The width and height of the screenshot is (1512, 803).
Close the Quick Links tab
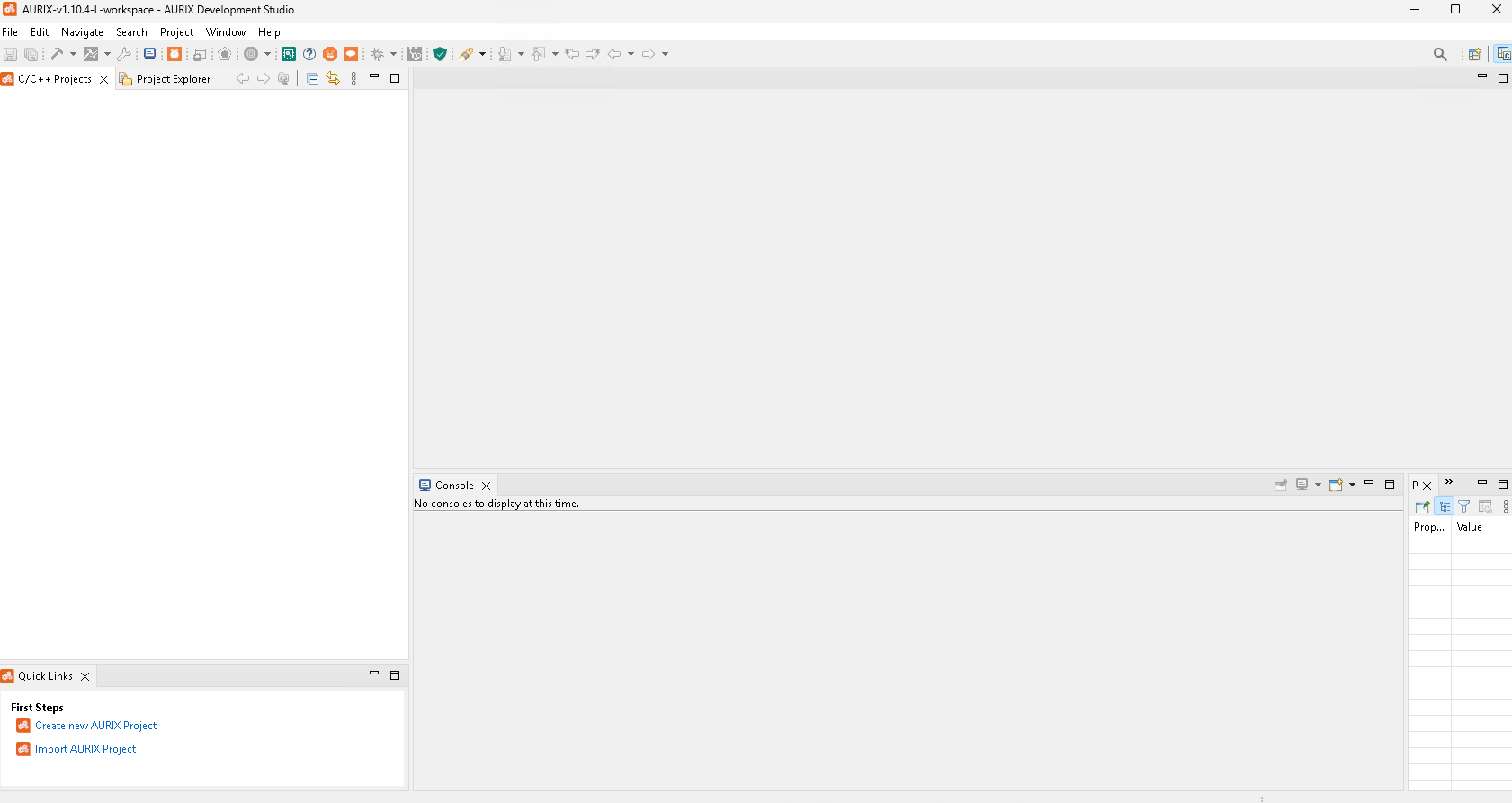[x=85, y=676]
